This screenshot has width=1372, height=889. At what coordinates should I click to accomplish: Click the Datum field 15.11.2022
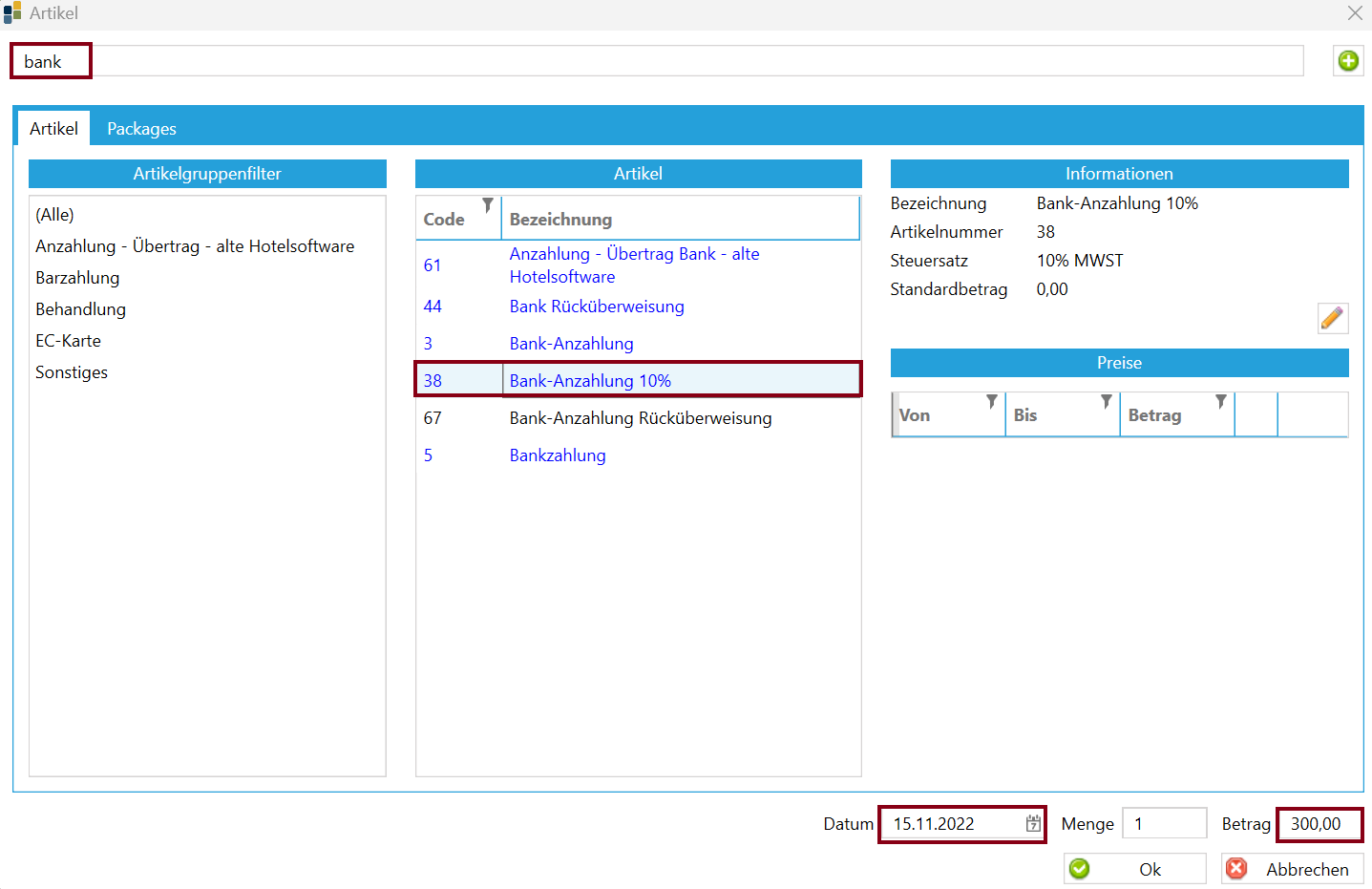962,824
